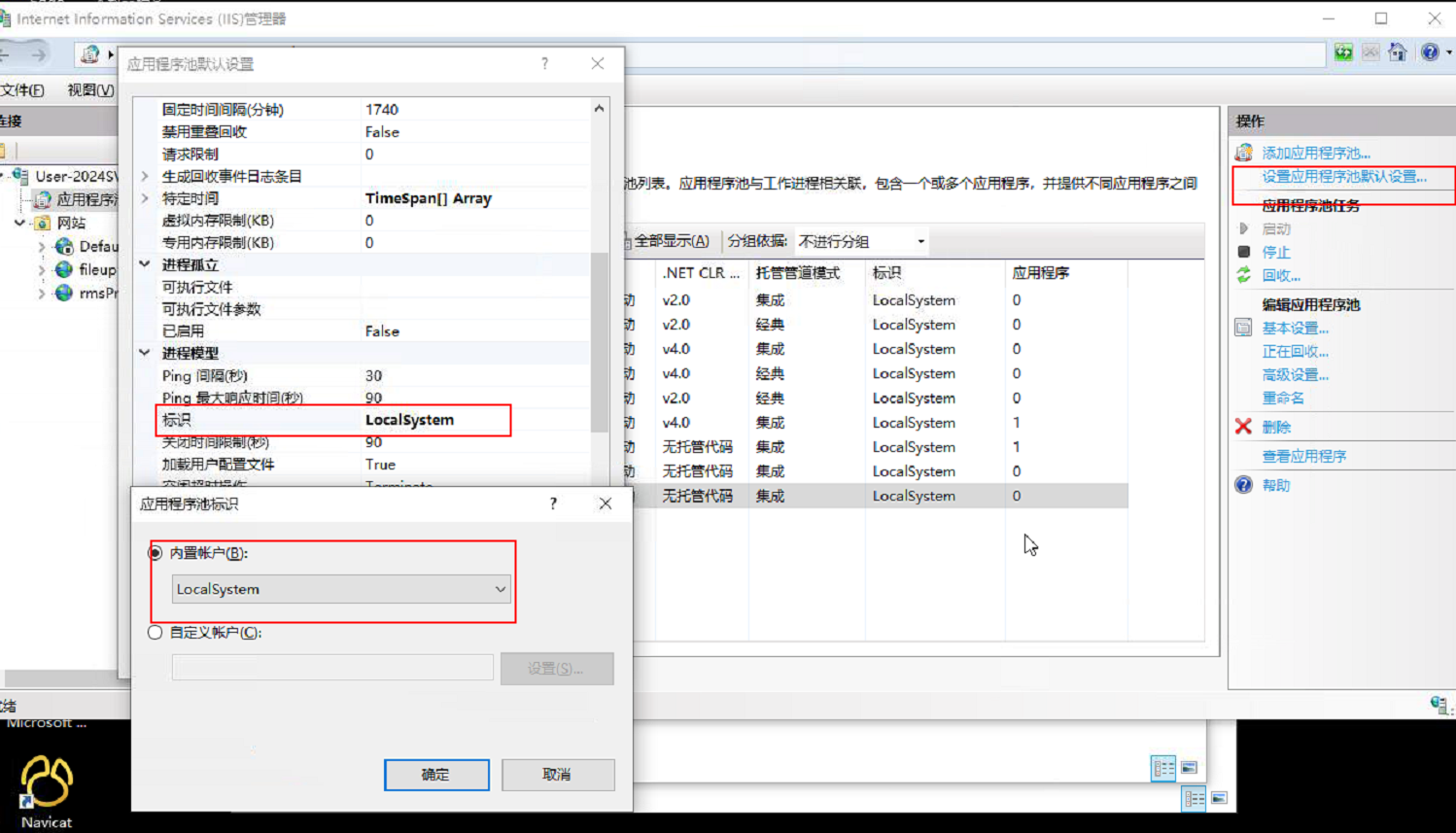Click red X delete icon
The height and width of the screenshot is (833, 1456).
[x=1243, y=427]
